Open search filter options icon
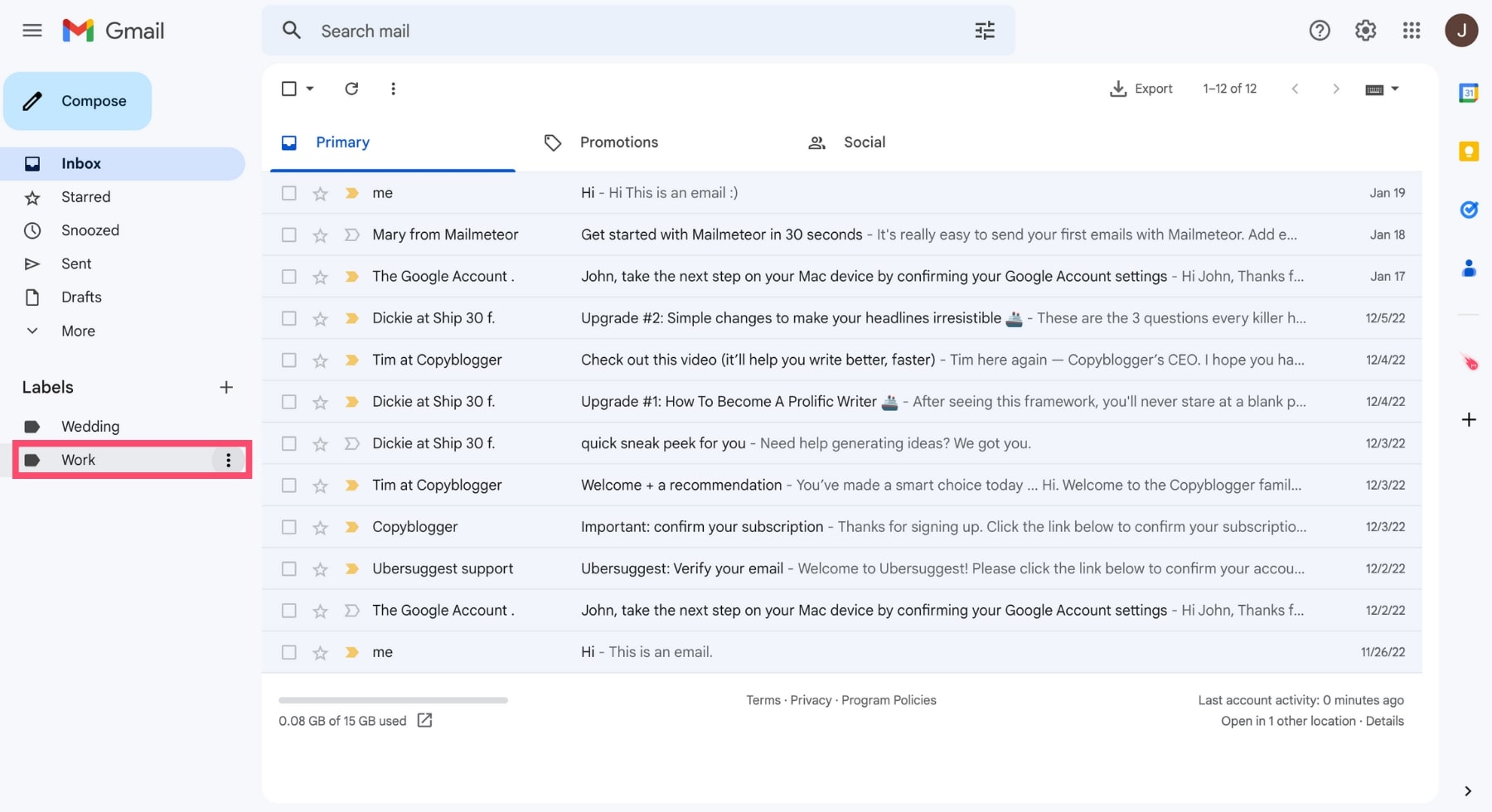1492x812 pixels. (x=985, y=31)
